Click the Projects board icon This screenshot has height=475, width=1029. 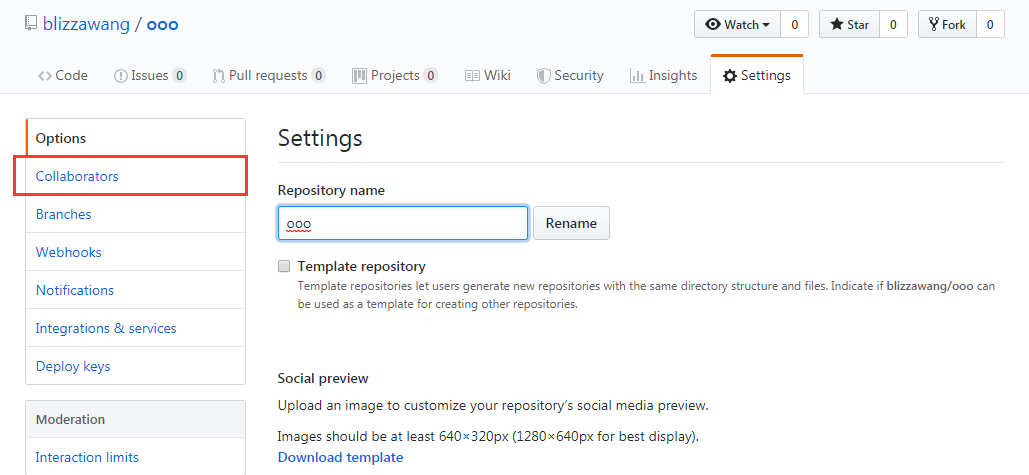[x=359, y=76]
